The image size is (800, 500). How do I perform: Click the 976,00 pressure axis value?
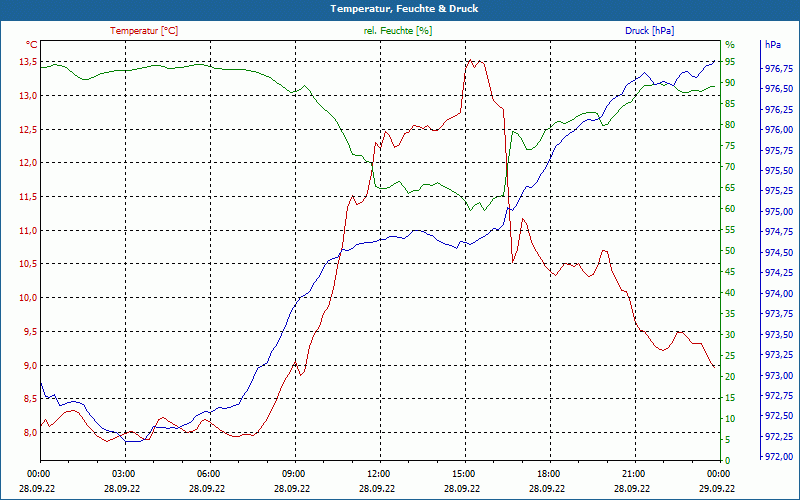(x=780, y=130)
